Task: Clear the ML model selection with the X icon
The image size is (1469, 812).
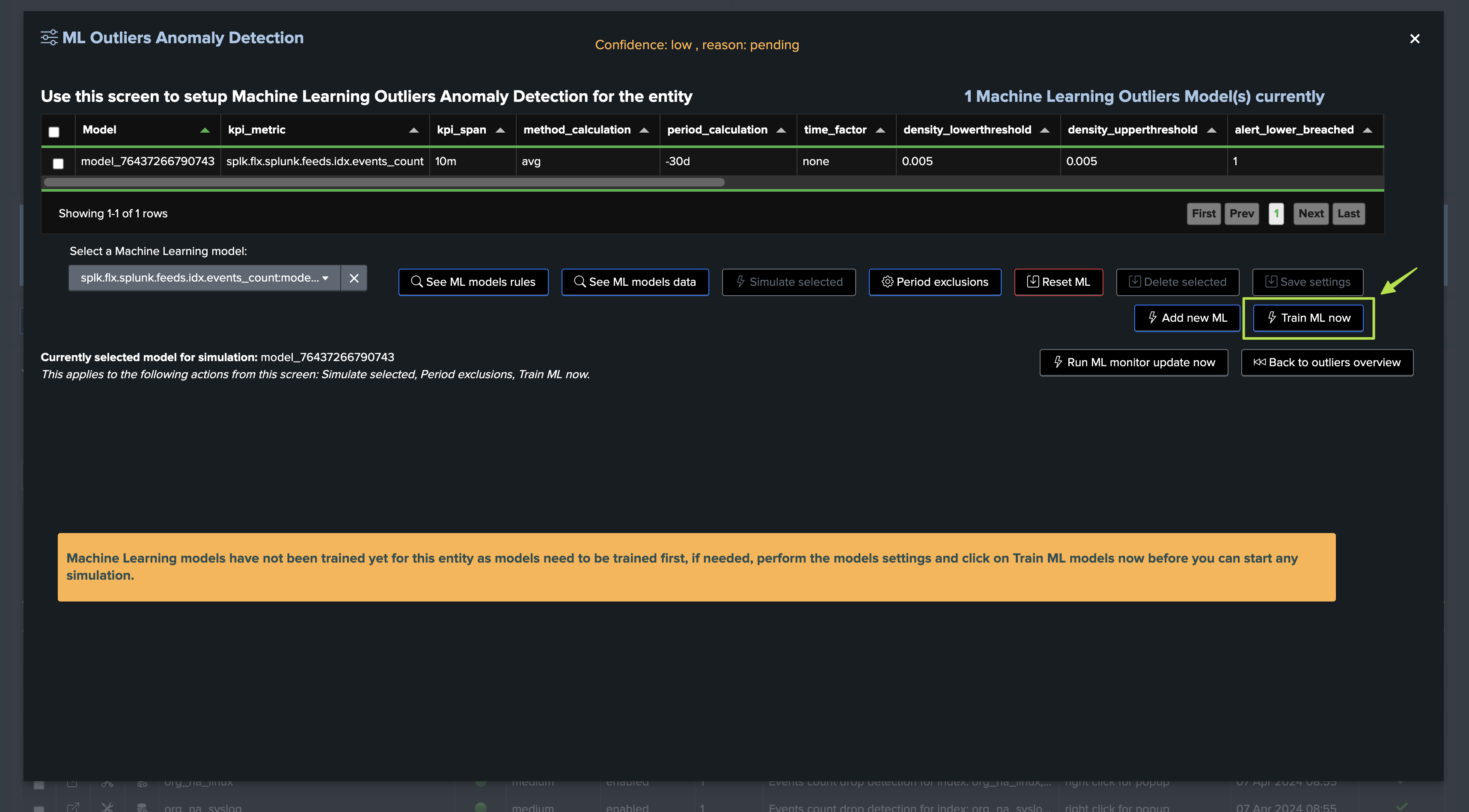Action: (x=354, y=278)
